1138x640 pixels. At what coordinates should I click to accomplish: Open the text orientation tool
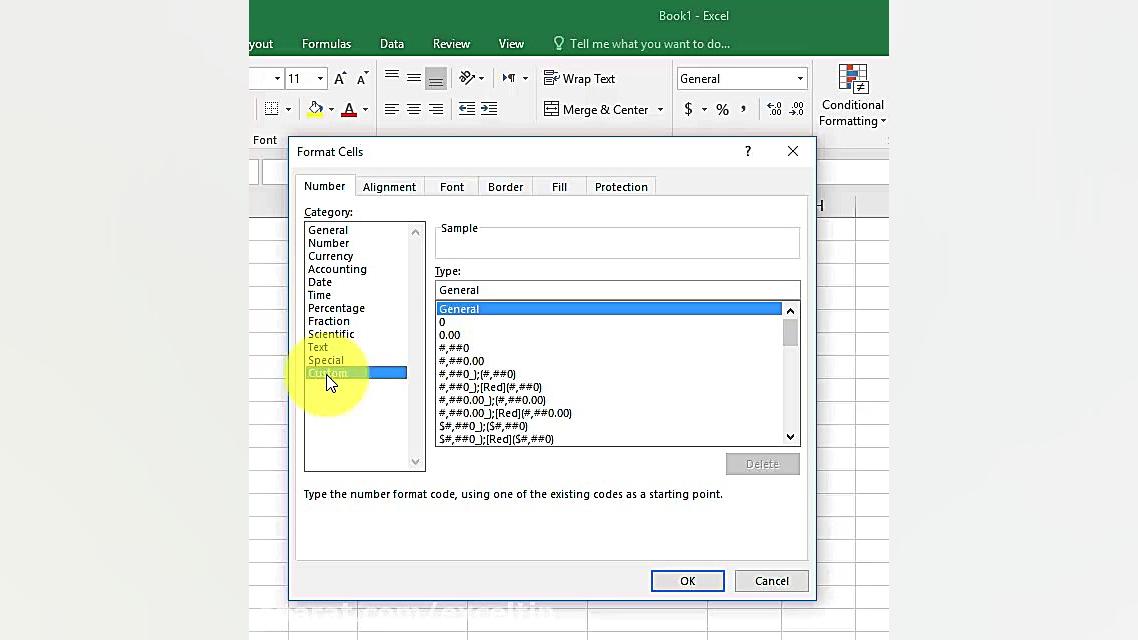467,78
